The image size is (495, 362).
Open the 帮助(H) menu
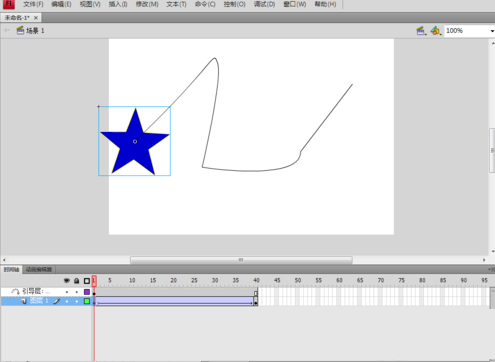pyautogui.click(x=325, y=4)
